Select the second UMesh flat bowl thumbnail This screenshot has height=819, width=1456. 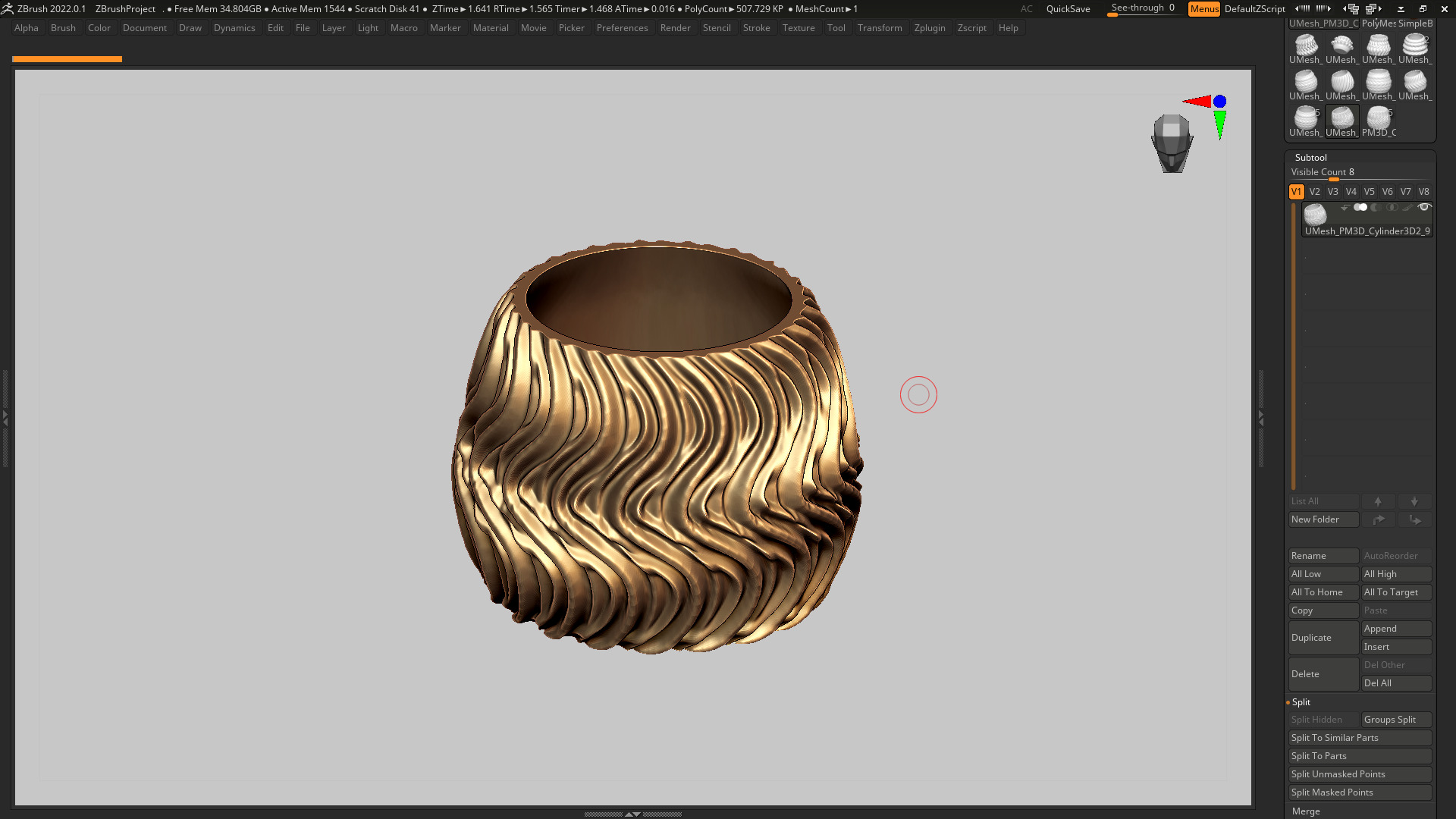click(1342, 49)
